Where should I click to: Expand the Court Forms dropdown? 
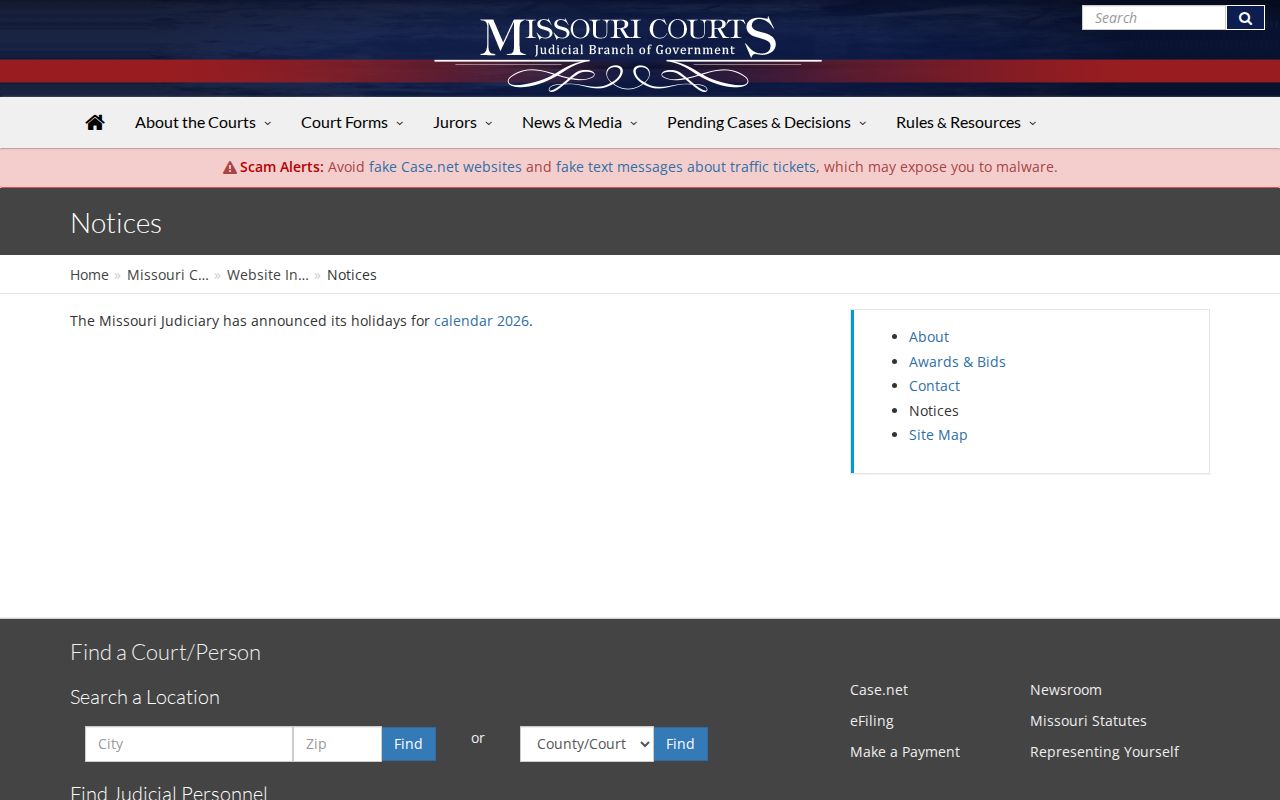coord(352,122)
